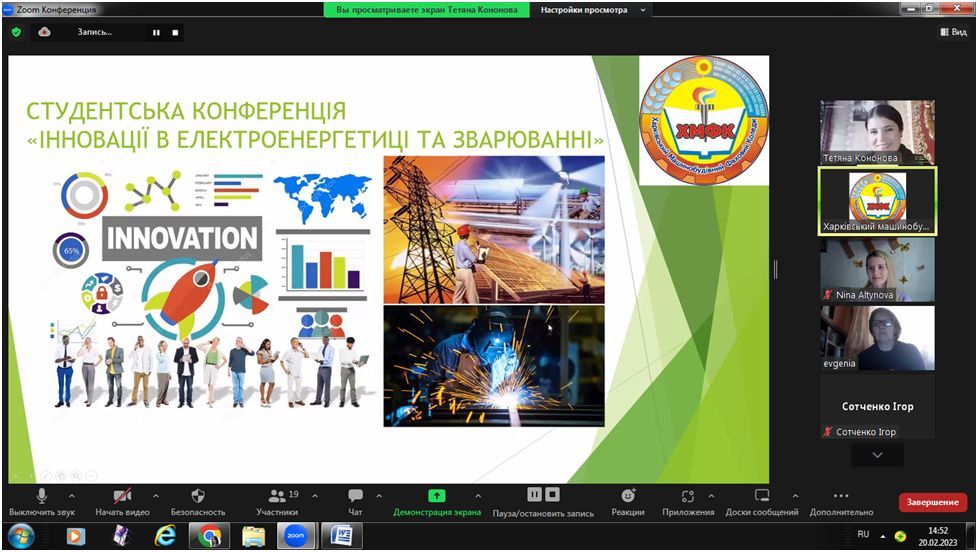Click the power lines photo on slide
The image size is (978, 552).
[x=494, y=230]
